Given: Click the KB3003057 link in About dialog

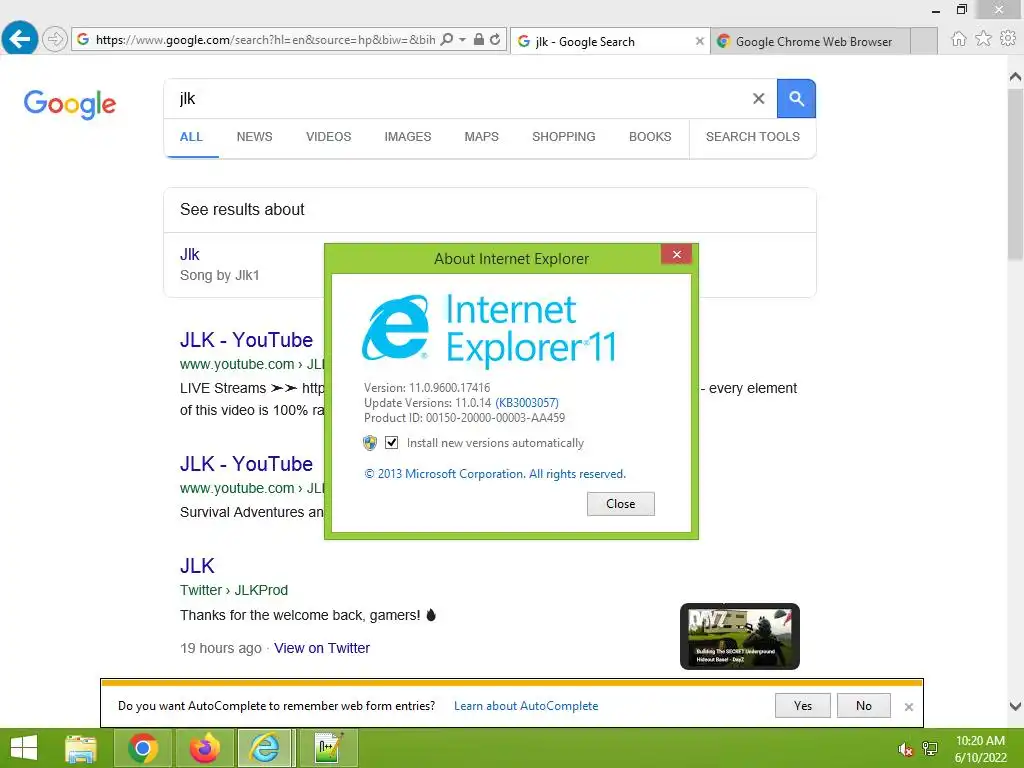Looking at the screenshot, I should (x=527, y=403).
